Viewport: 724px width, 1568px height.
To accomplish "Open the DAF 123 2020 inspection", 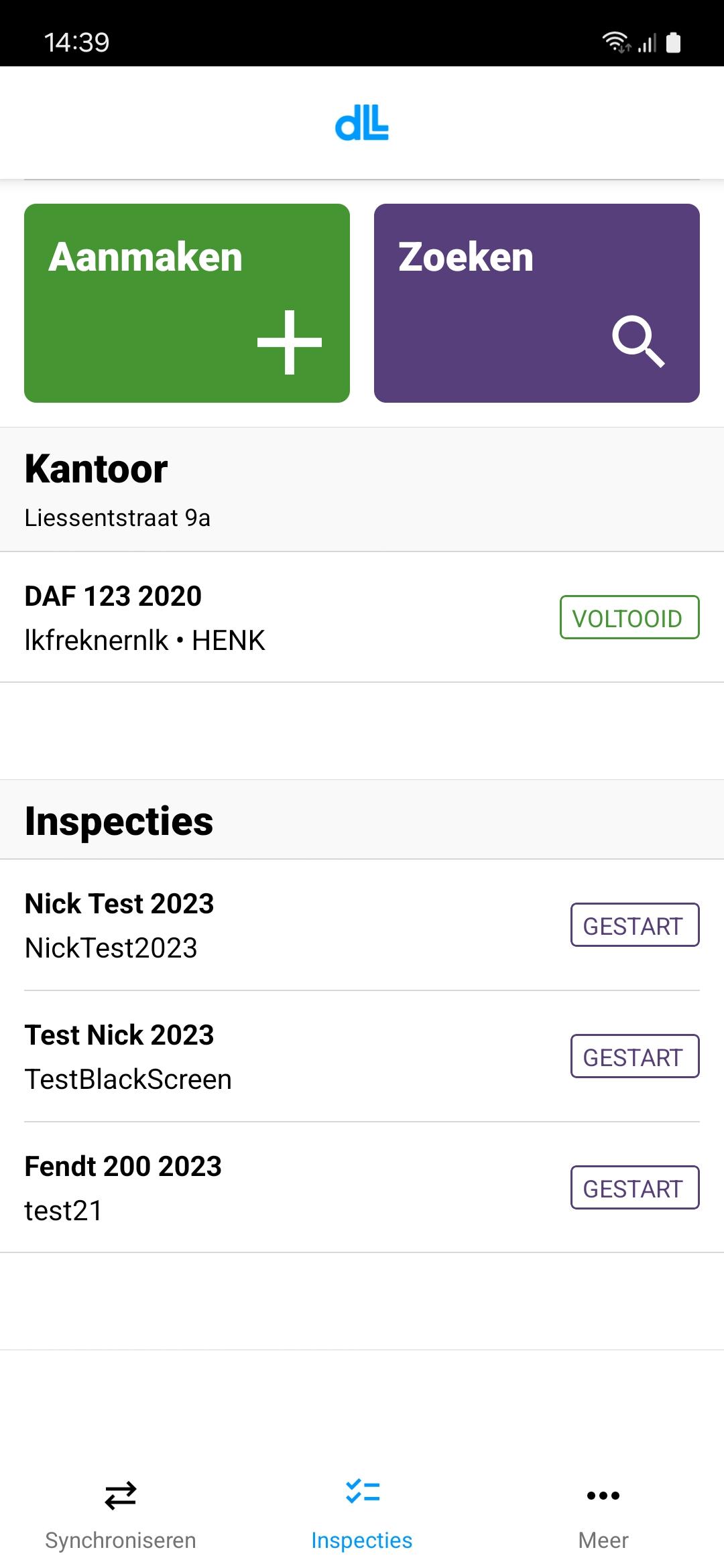I will click(268, 617).
